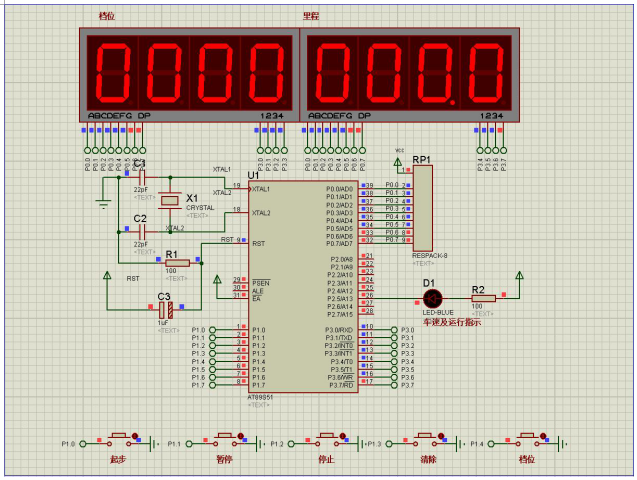This screenshot has height=480, width=637.
Task: Click the U1 reference label
Action: pos(254,175)
